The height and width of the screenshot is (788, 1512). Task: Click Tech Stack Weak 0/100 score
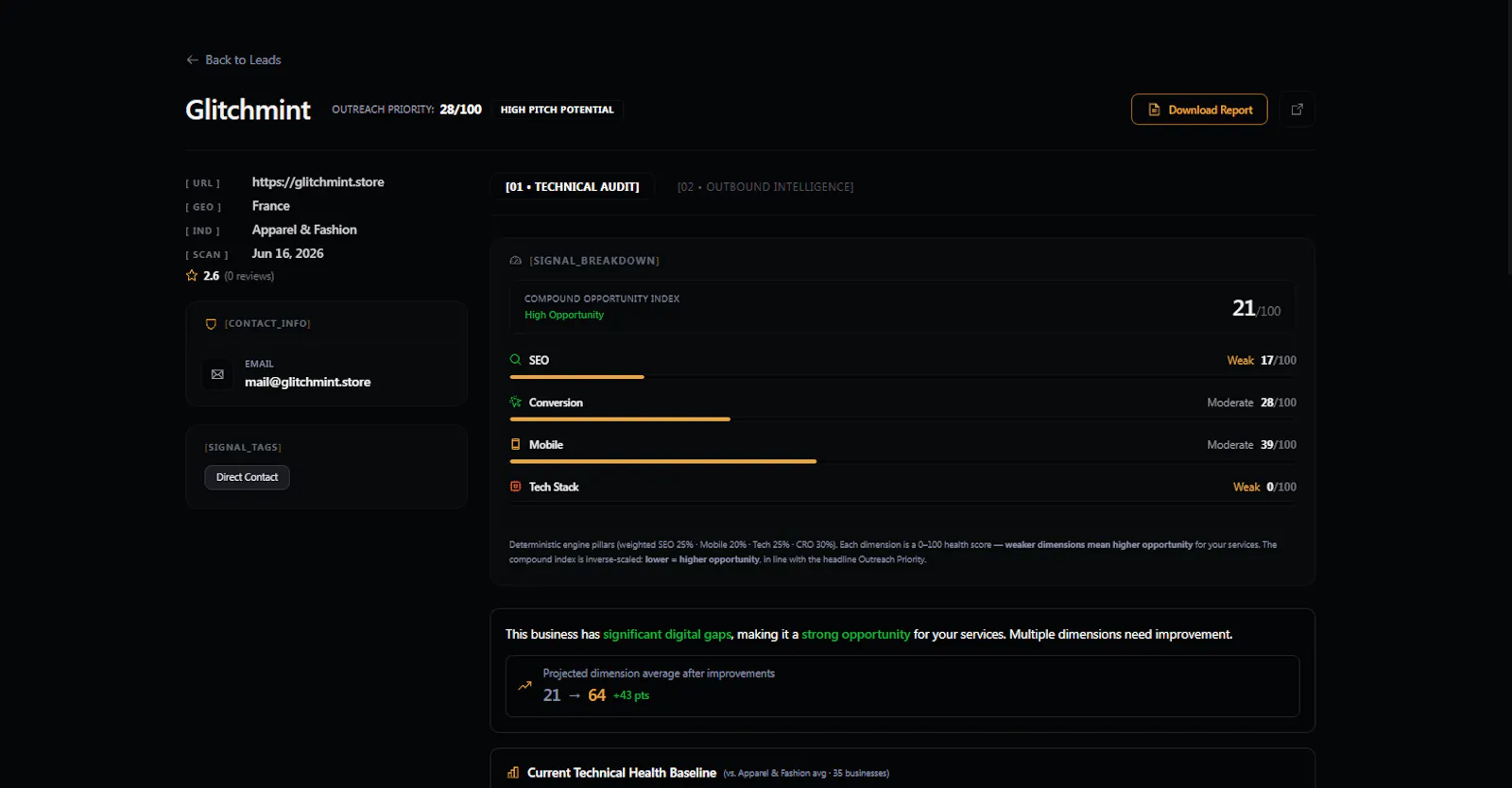pos(1264,487)
